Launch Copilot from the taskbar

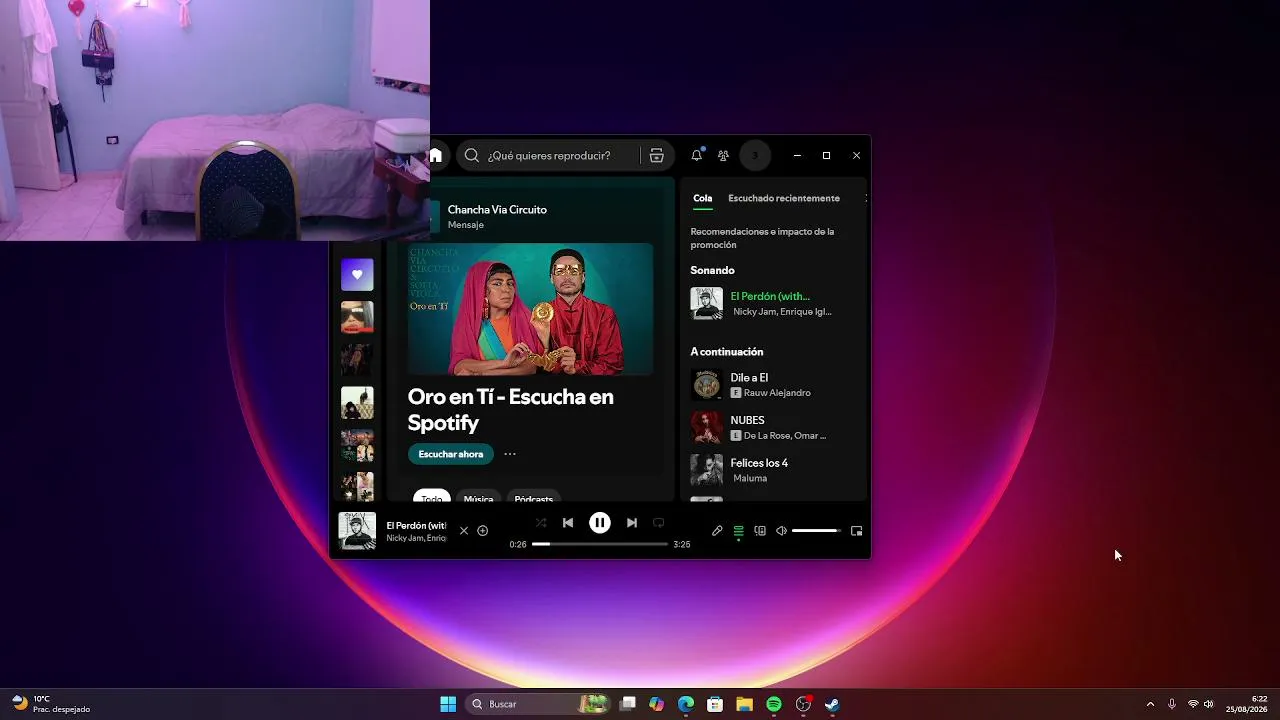point(656,704)
